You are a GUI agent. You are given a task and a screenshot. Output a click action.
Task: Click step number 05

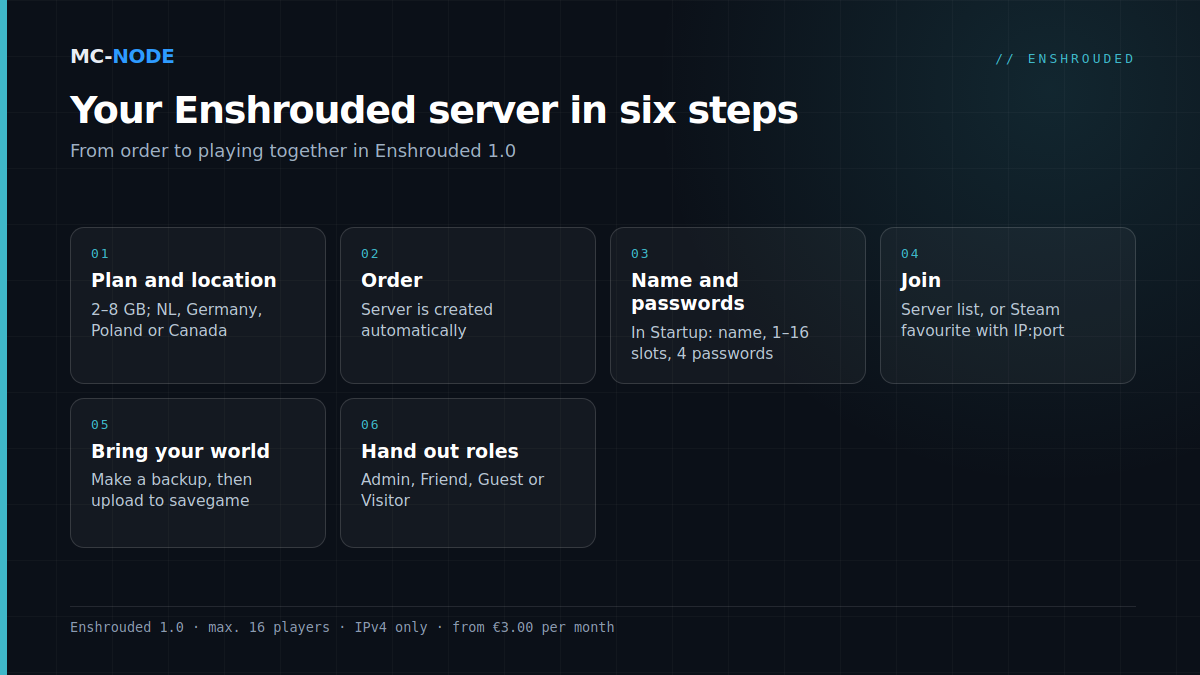tap(100, 425)
